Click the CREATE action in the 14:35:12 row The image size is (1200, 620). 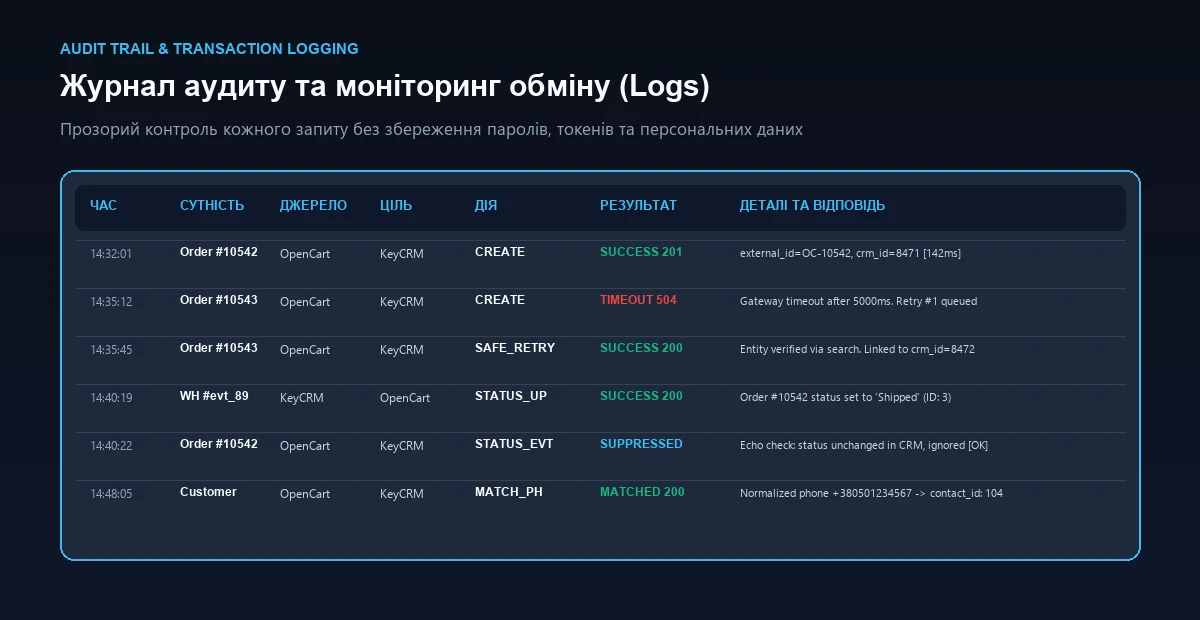pyautogui.click(x=500, y=300)
